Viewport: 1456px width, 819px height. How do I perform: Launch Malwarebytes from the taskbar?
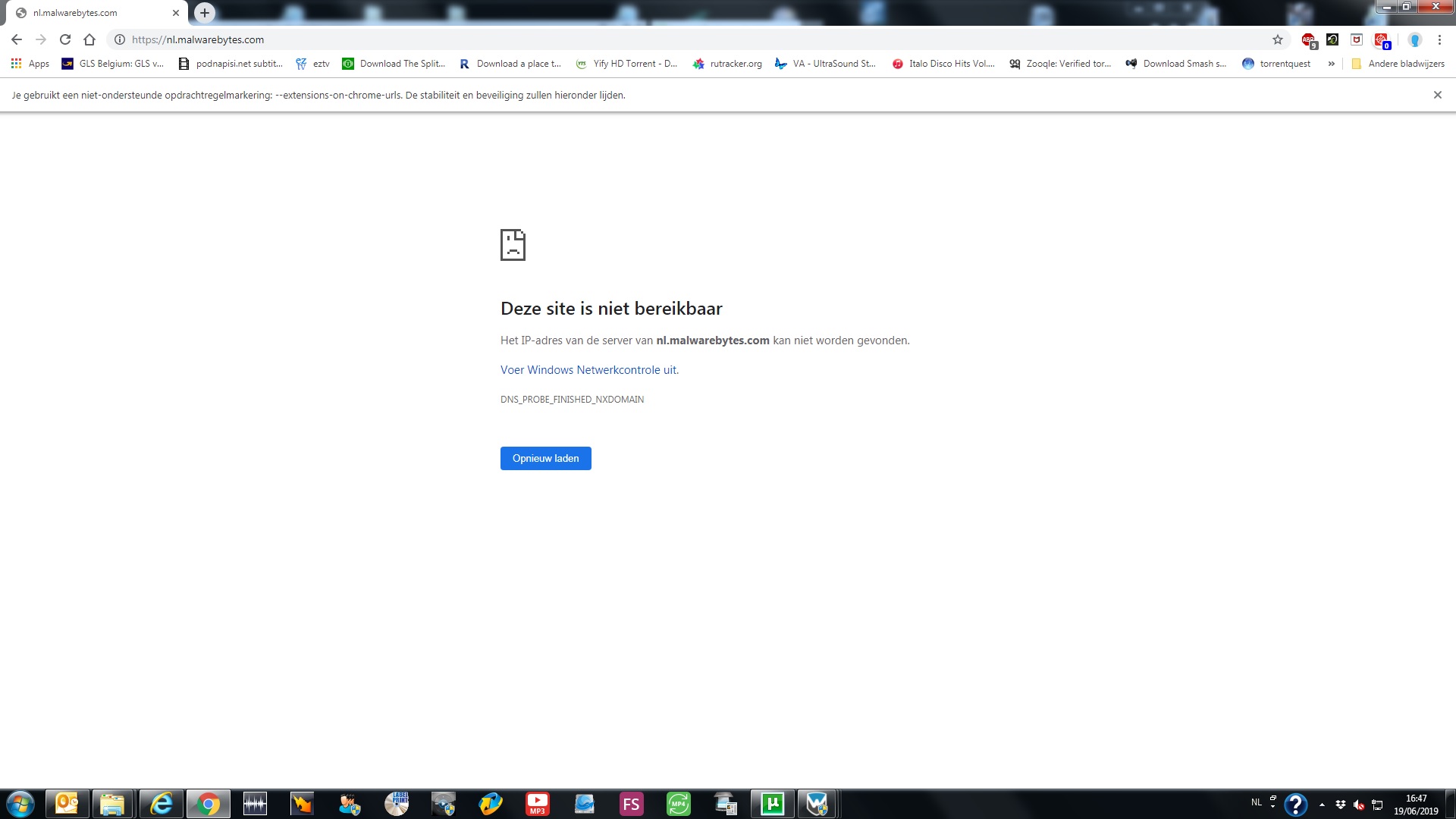[x=817, y=804]
